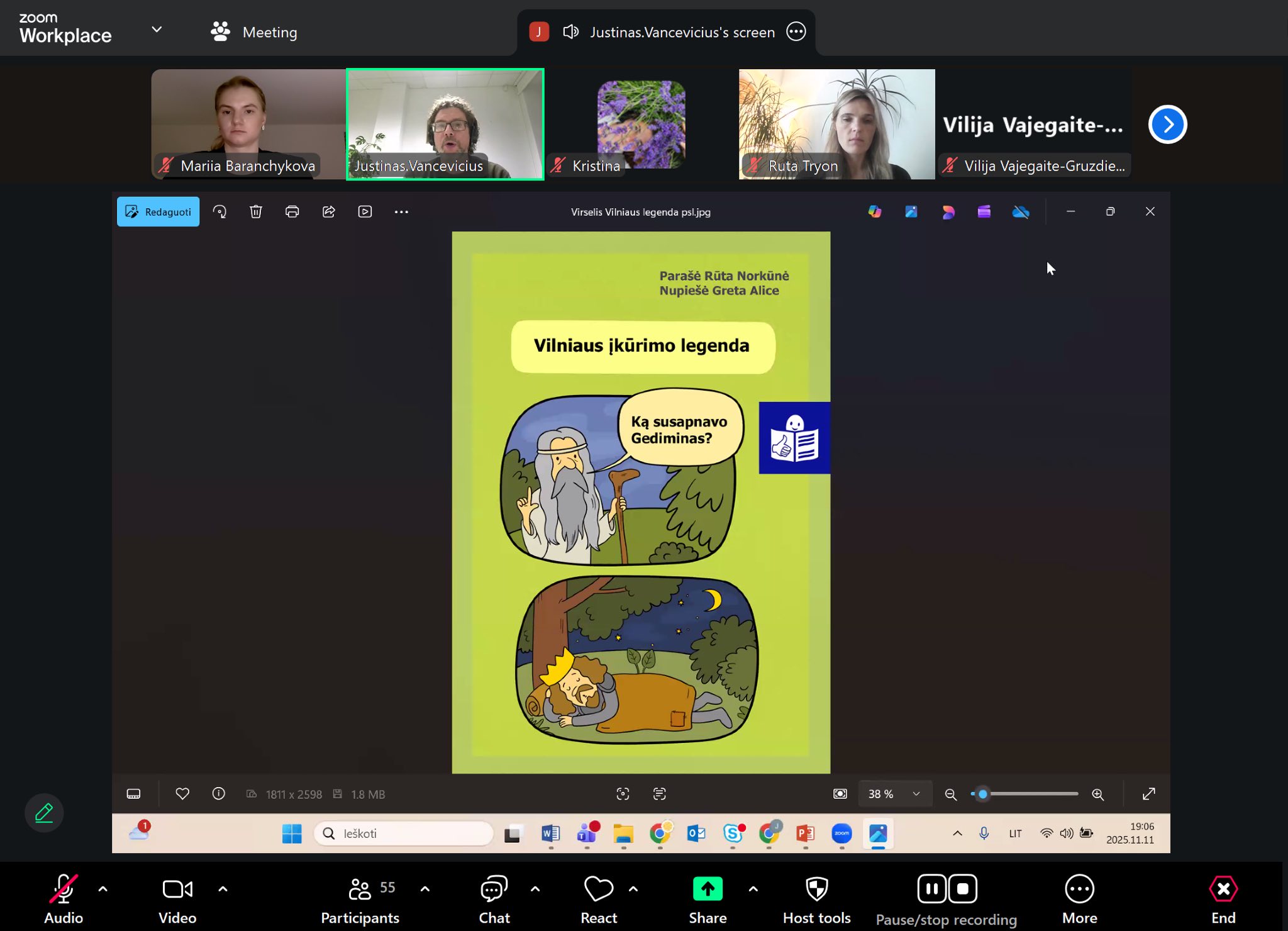This screenshot has width=1288, height=931.
Task: Click screen share options ellipsis
Action: (x=796, y=31)
